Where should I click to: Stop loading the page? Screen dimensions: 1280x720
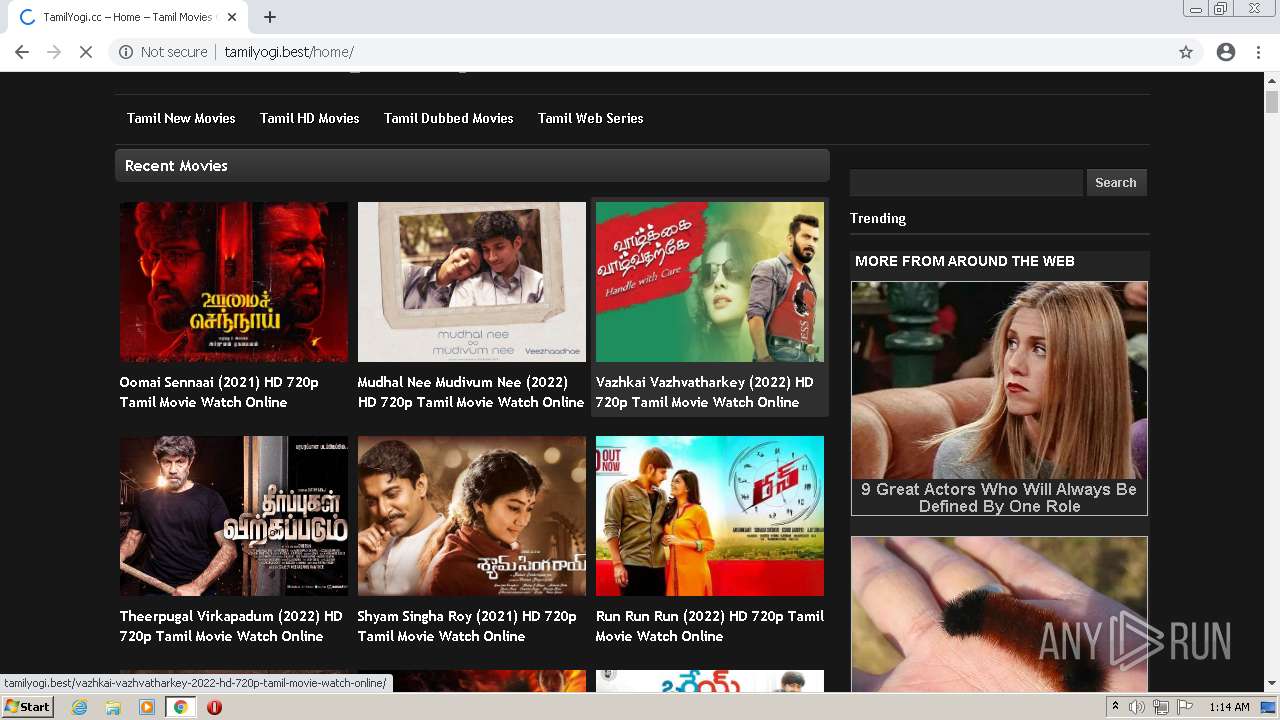(86, 52)
